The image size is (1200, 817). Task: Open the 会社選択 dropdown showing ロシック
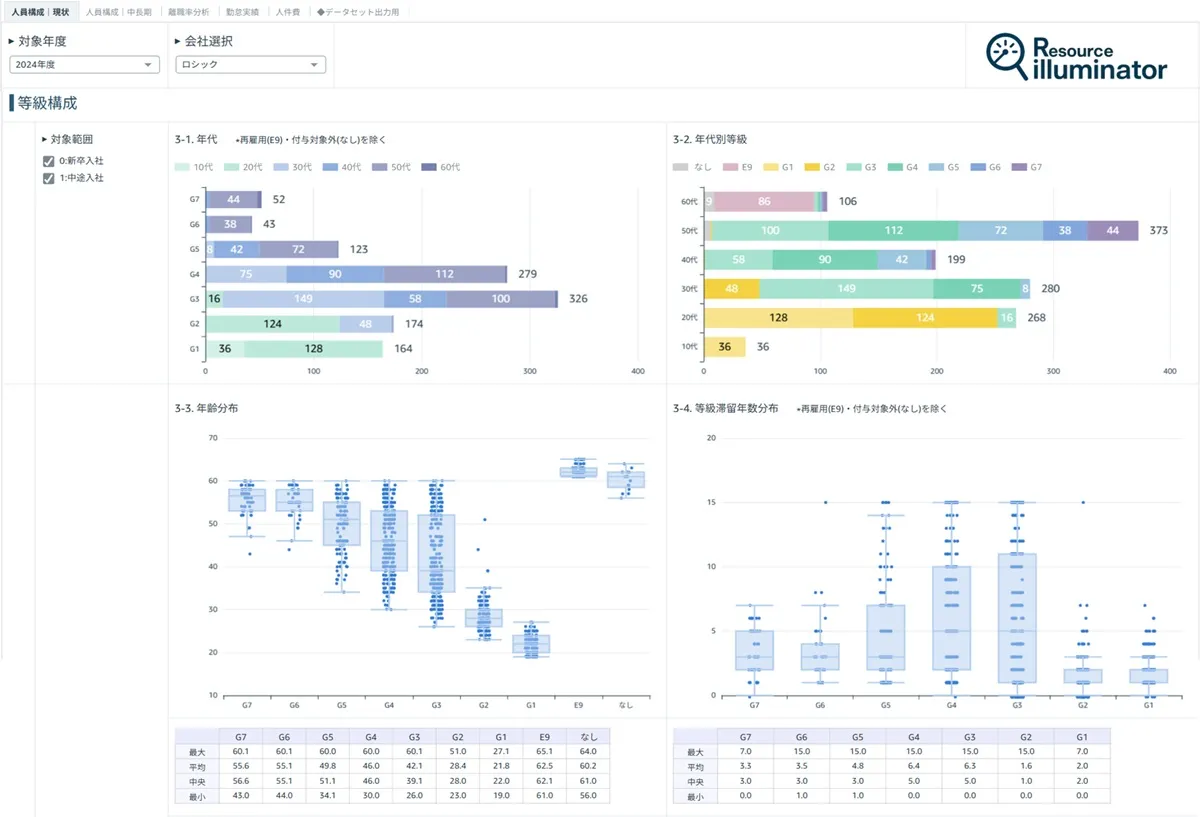[250, 65]
